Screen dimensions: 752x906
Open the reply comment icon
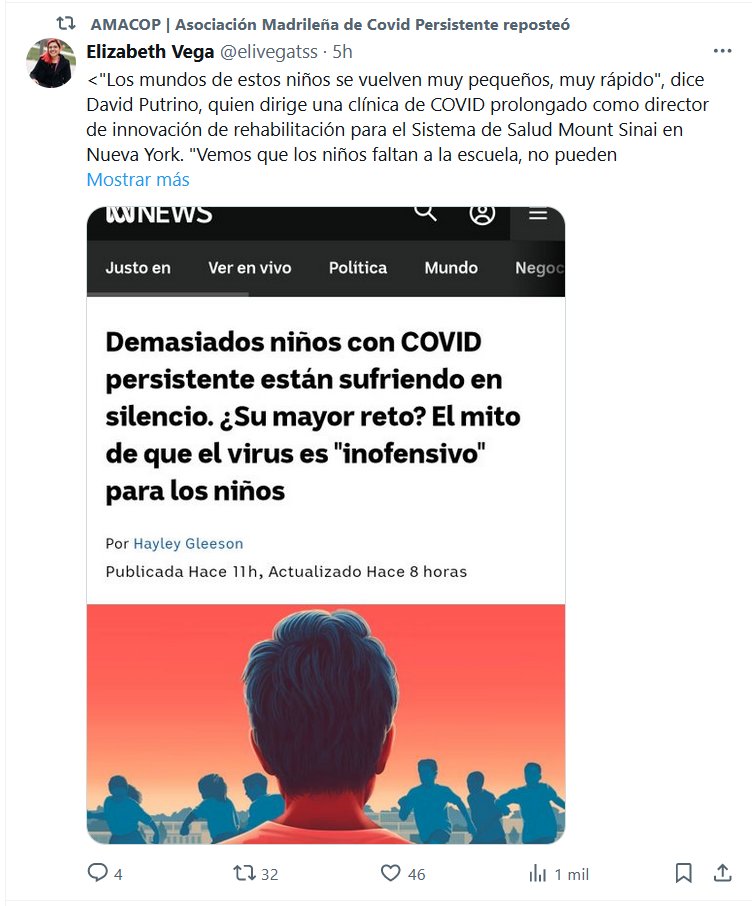coord(97,872)
